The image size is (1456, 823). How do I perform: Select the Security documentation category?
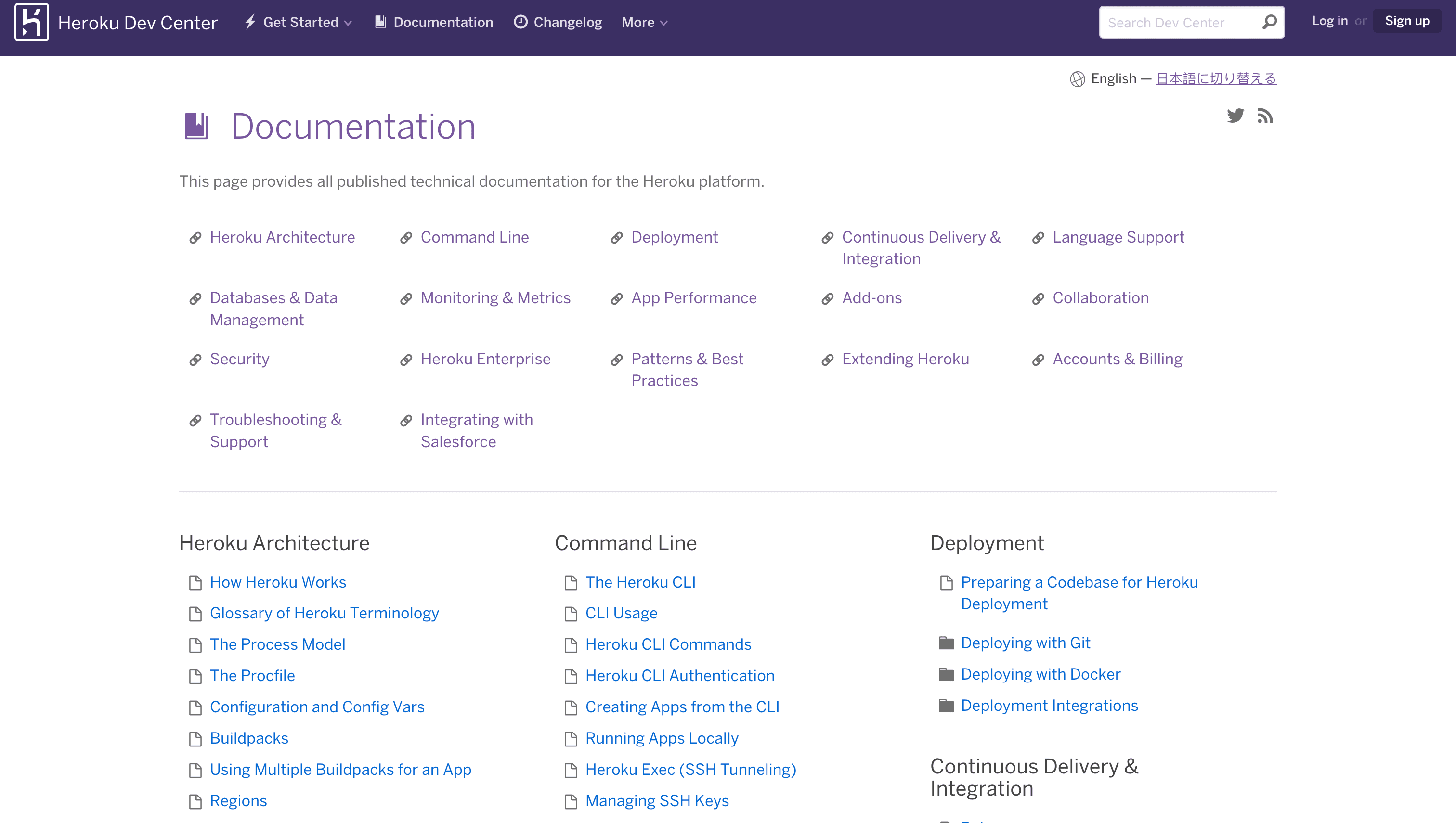240,359
